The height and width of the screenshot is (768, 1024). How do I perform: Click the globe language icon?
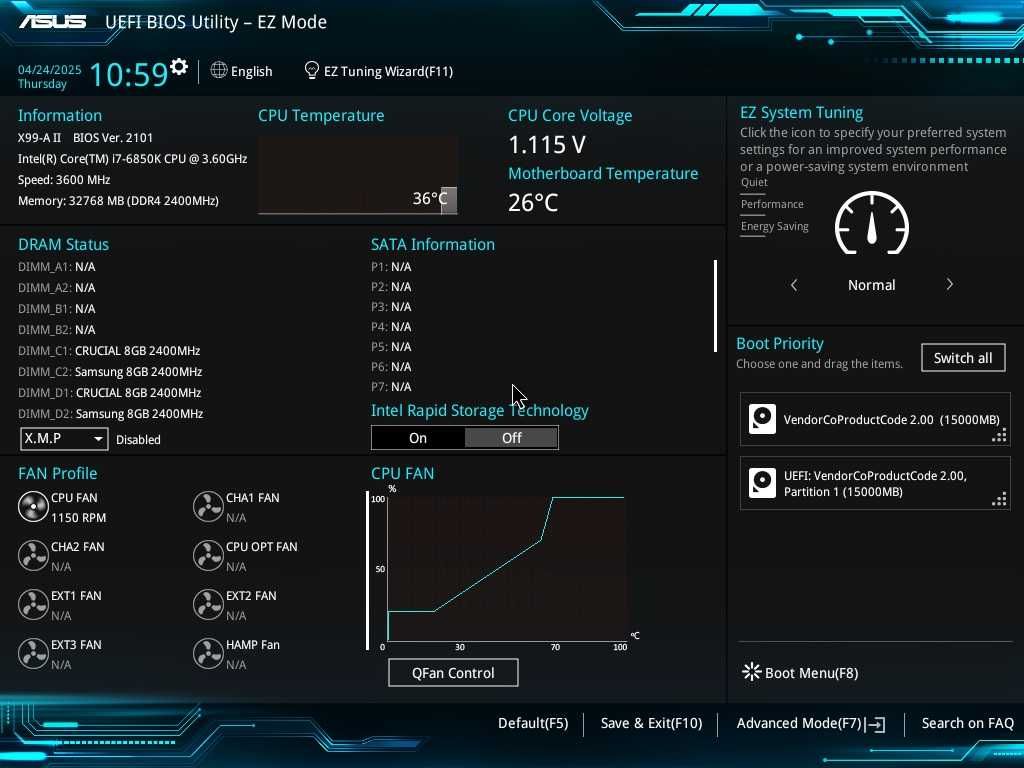[219, 70]
